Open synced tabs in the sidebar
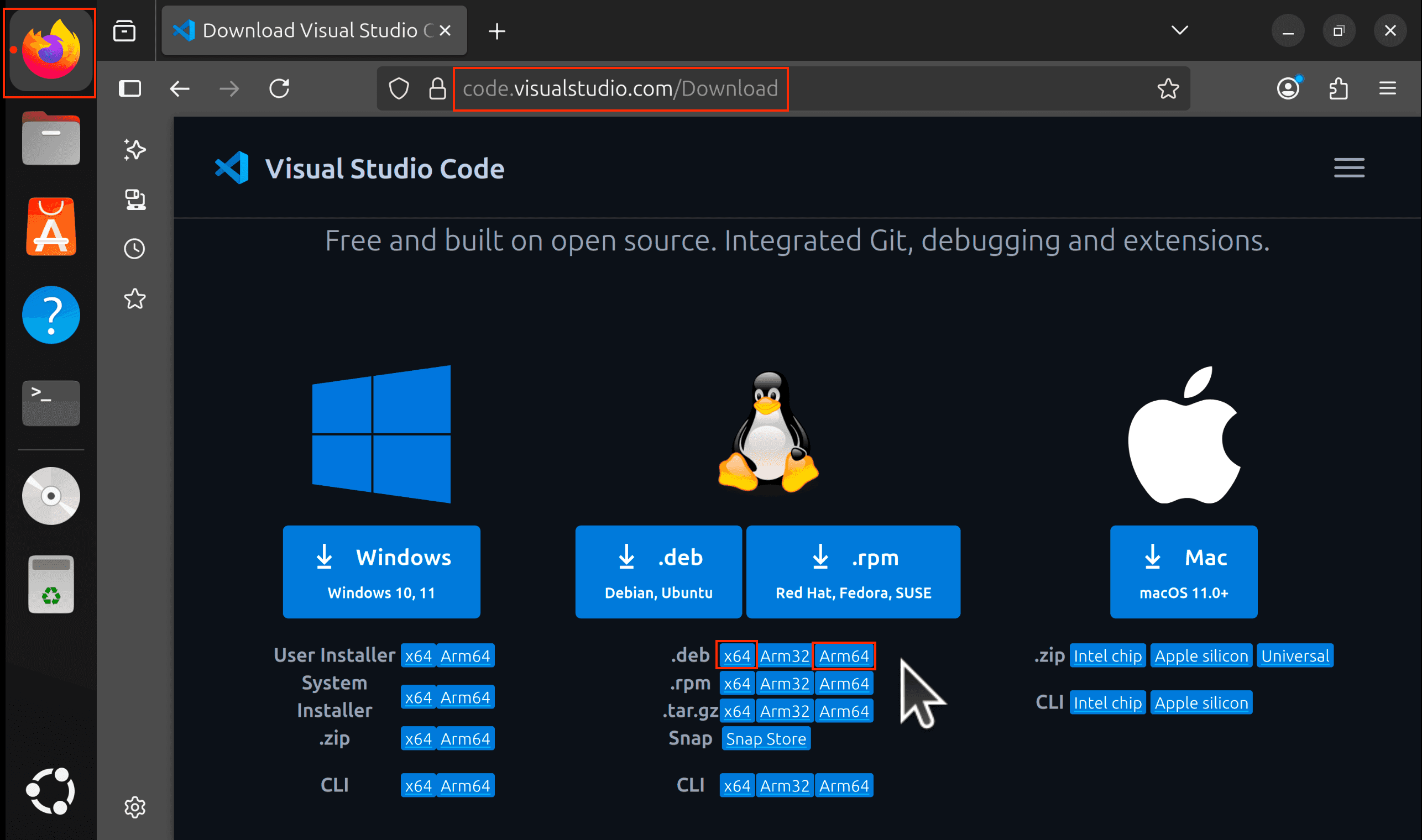 pos(135,200)
